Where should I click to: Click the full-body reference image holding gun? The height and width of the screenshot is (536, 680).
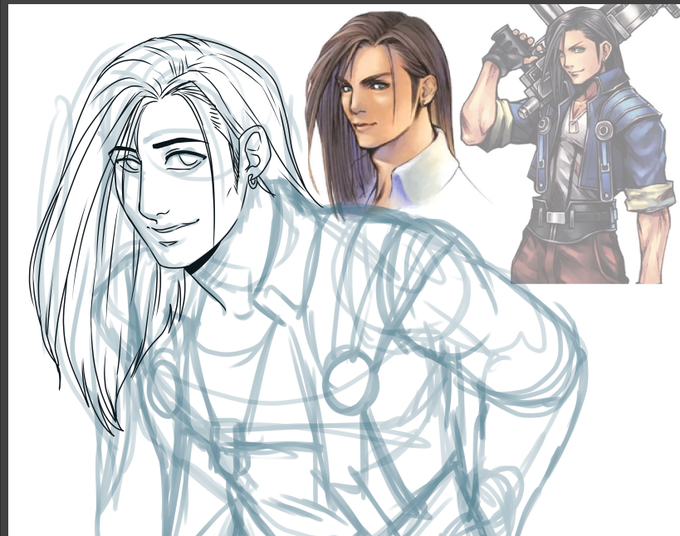pos(568,143)
